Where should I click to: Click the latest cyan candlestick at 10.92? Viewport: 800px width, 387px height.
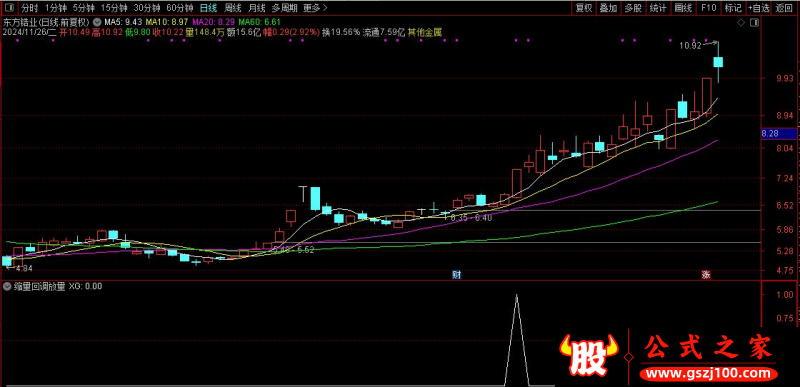point(718,62)
